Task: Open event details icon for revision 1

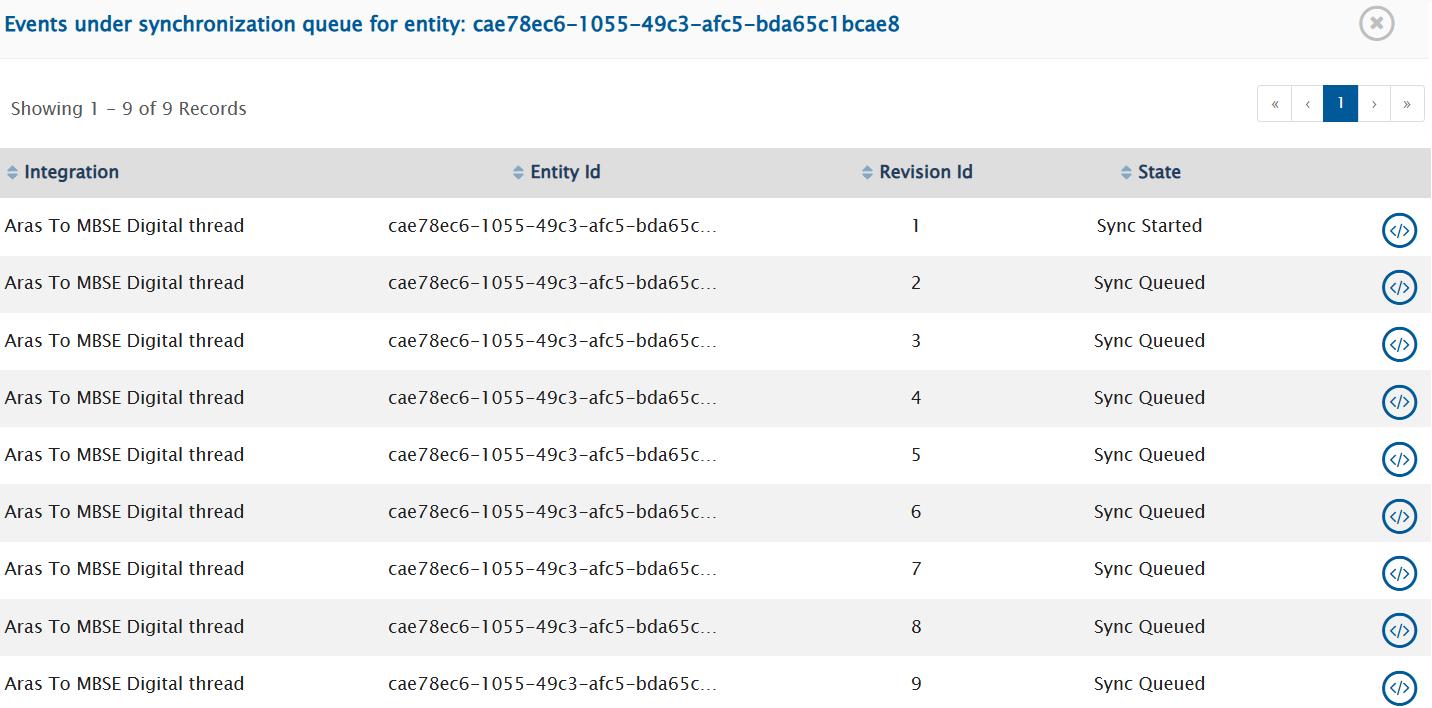Action: click(1399, 230)
